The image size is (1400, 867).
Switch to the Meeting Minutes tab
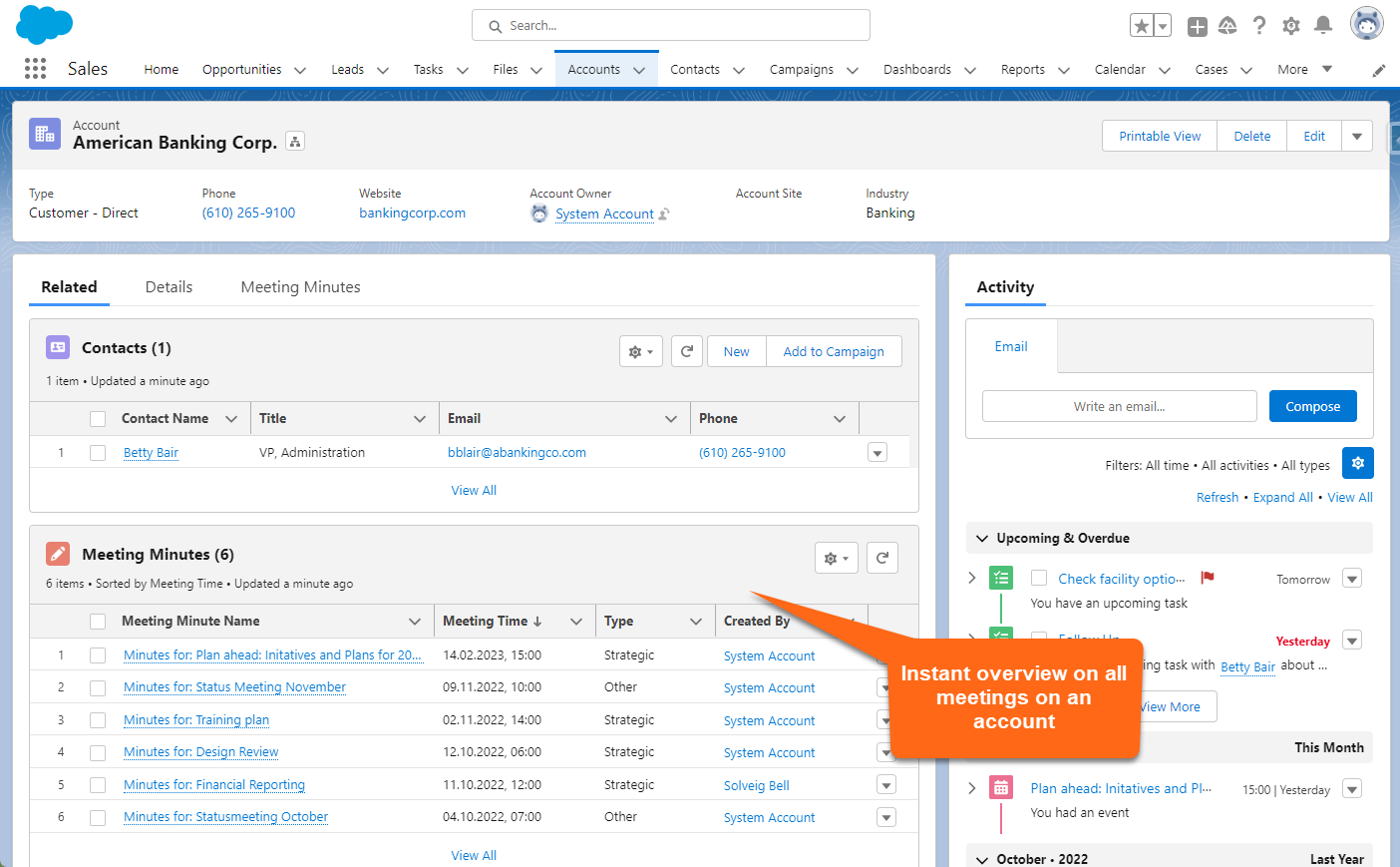pyautogui.click(x=300, y=287)
